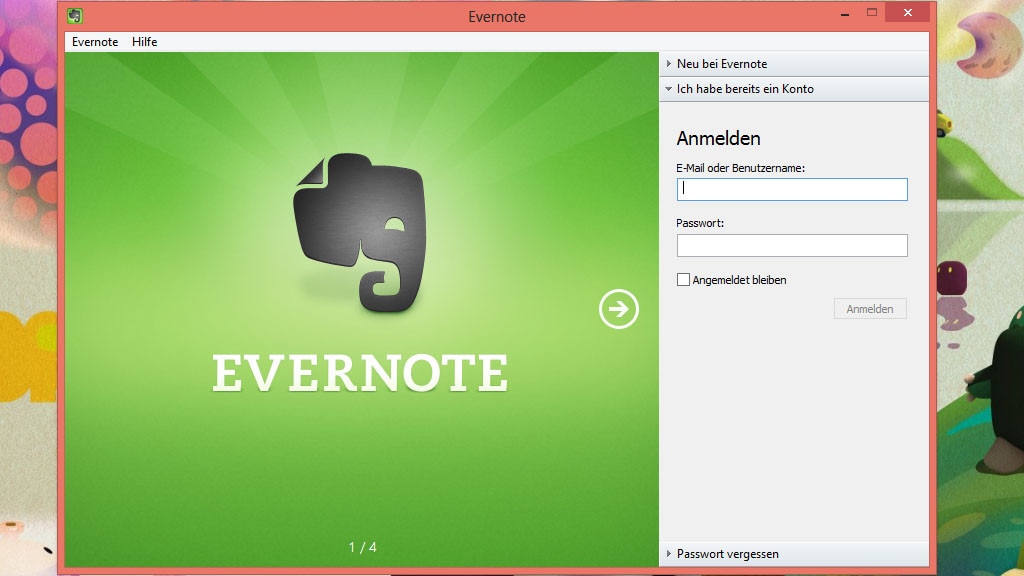Click the Passwort input field
Image resolution: width=1024 pixels, height=576 pixels.
point(792,245)
